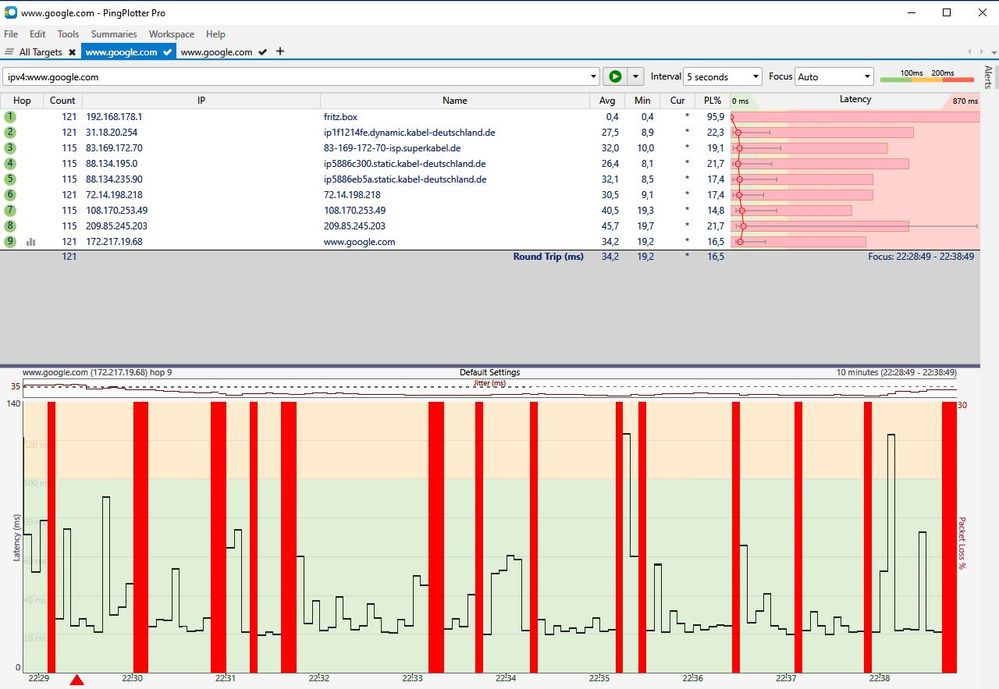Viewport: 999px width, 689px height.
Task: Expand the target address history dropdown
Action: click(593, 76)
